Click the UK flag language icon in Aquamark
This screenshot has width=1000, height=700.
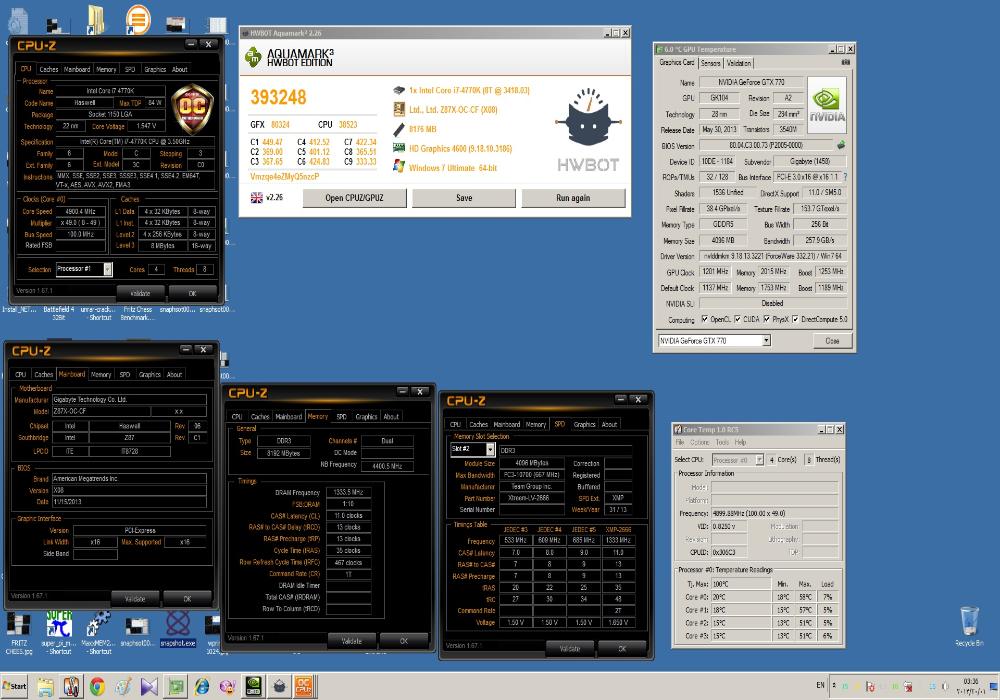point(256,198)
